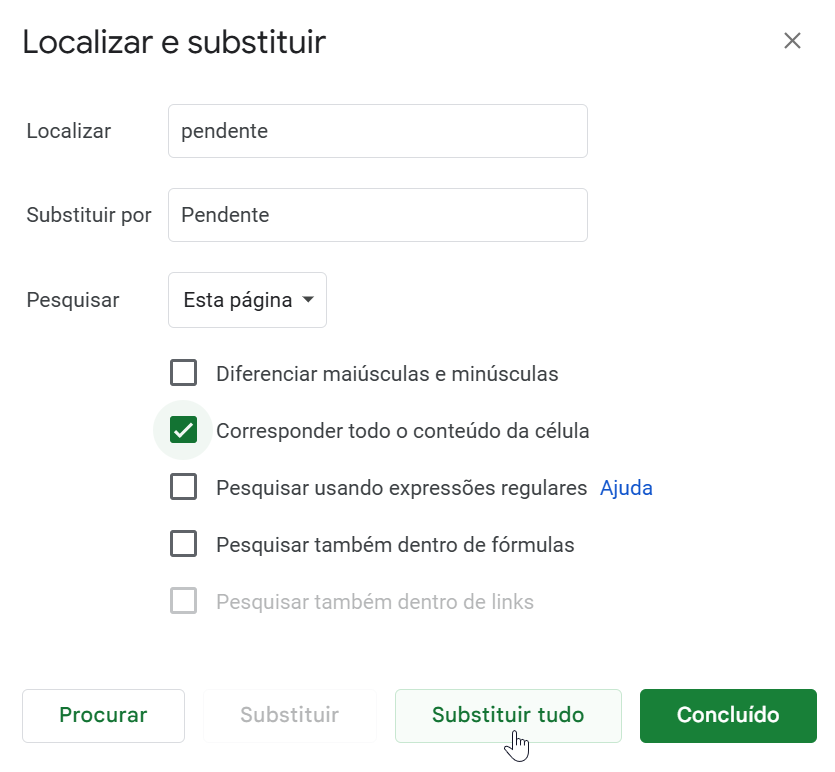Viewport: 835px width, 772px height.
Task: Focus the 'Substituir por' input field
Action: point(377,214)
